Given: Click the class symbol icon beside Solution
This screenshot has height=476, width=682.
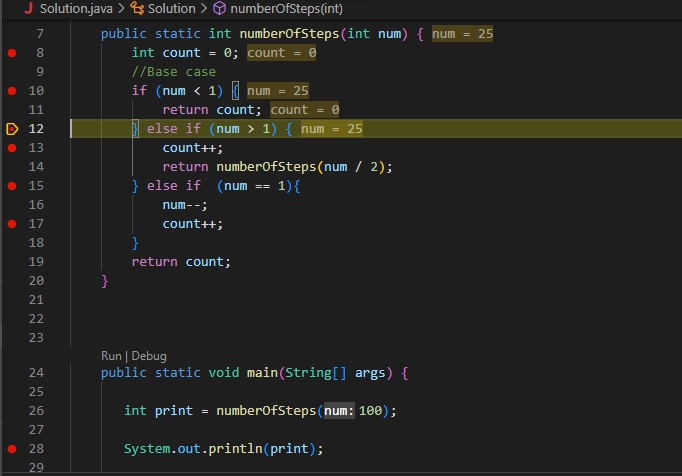Looking at the screenshot, I should click(x=137, y=8).
